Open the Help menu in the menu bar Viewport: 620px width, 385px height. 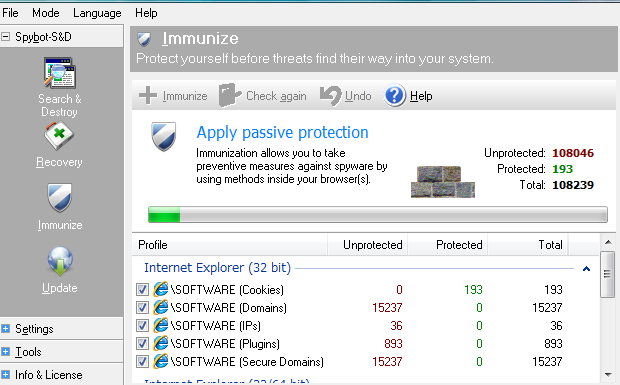click(146, 13)
